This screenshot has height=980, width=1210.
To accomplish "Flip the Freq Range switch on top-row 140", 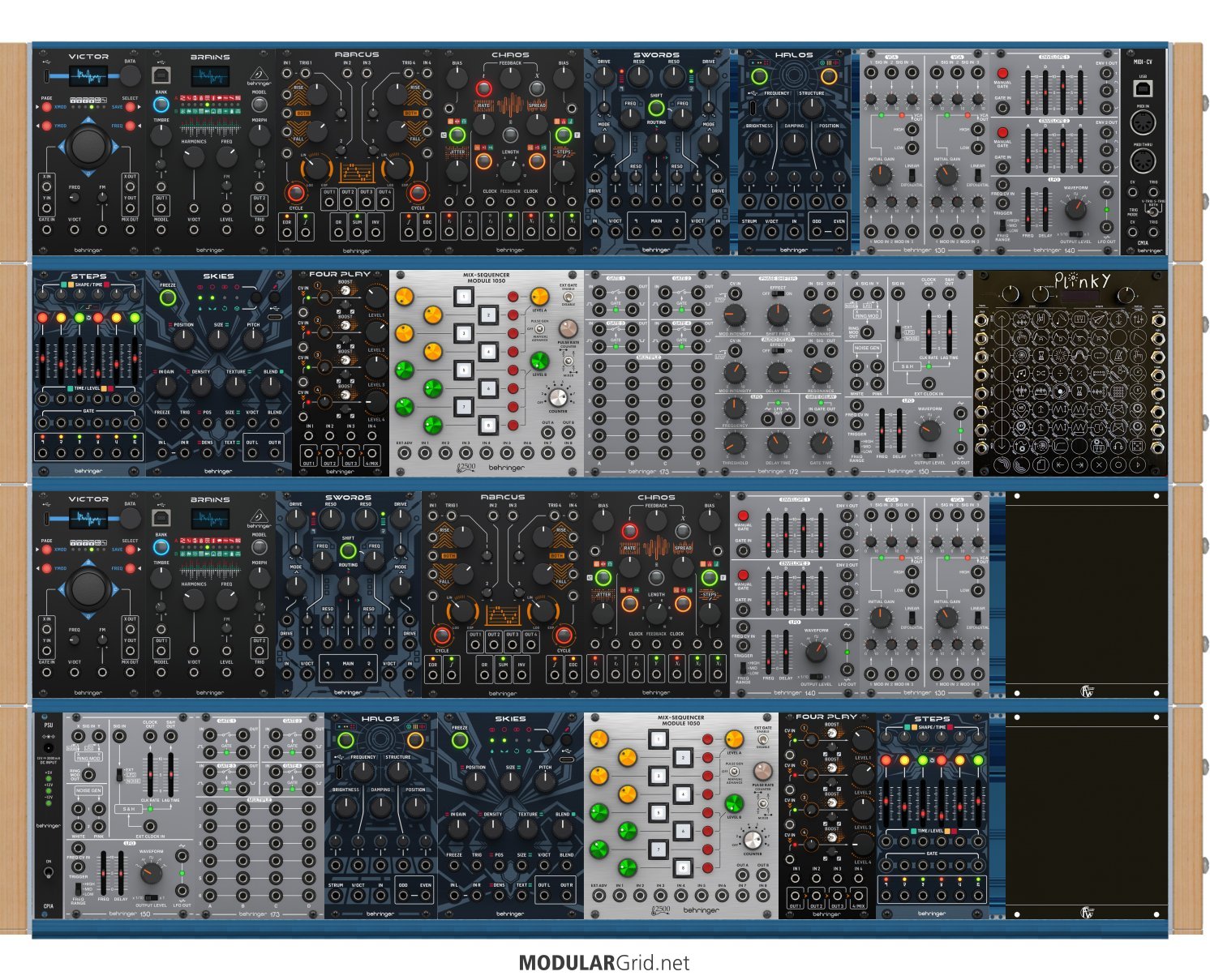I will pyautogui.click(x=1002, y=225).
